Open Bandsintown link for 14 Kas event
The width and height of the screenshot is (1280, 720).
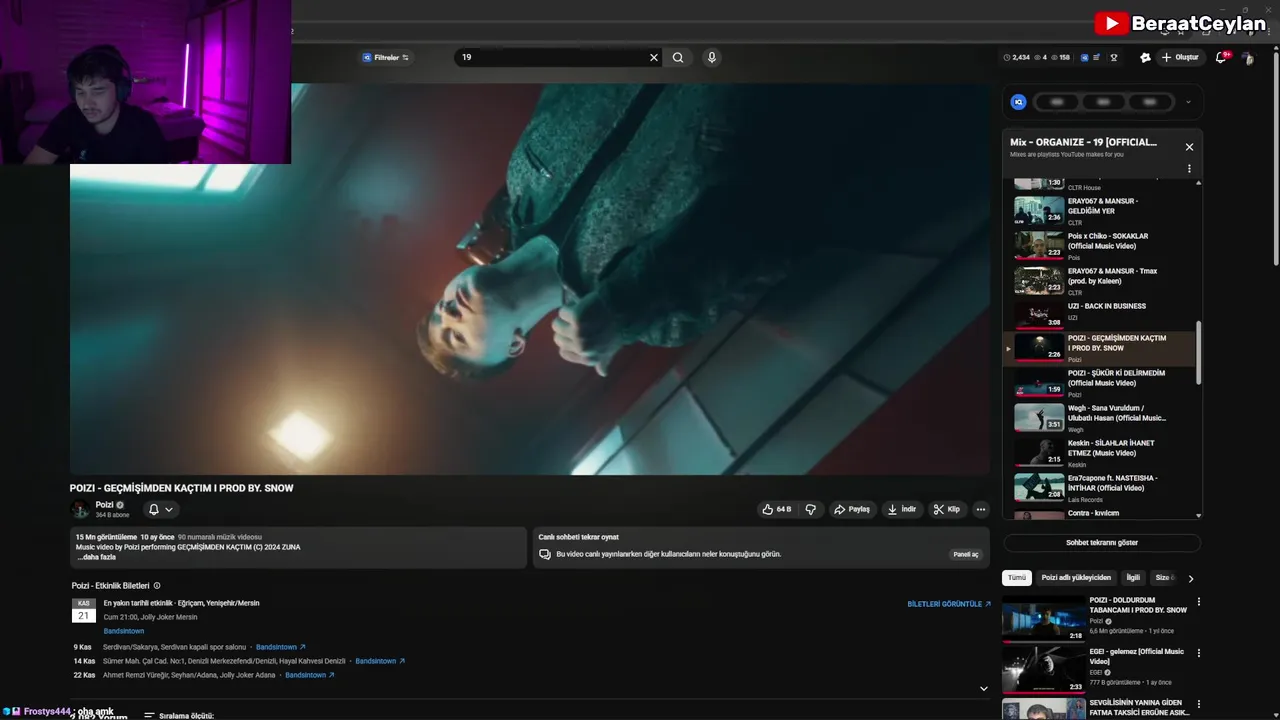[380, 661]
